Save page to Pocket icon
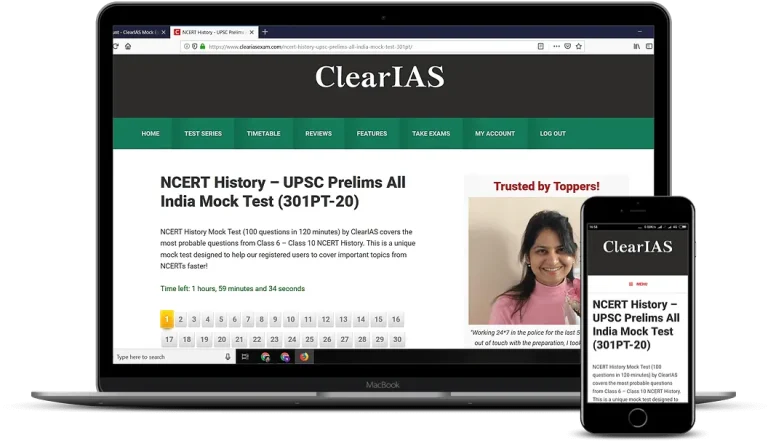The image size is (768, 441). [568, 46]
